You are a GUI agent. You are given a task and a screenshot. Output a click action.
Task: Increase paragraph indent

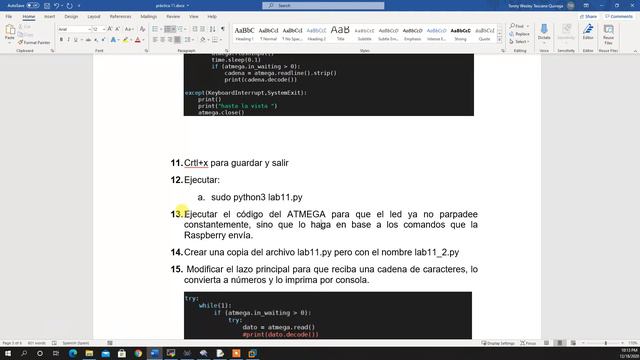pyautogui.click(x=203, y=29)
